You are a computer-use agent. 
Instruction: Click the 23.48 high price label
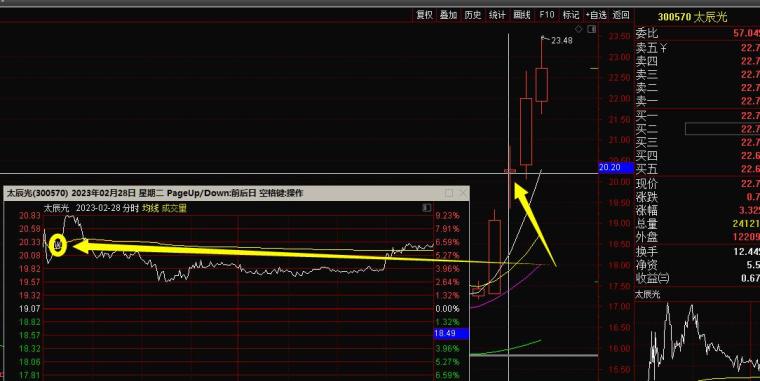pyautogui.click(x=562, y=41)
